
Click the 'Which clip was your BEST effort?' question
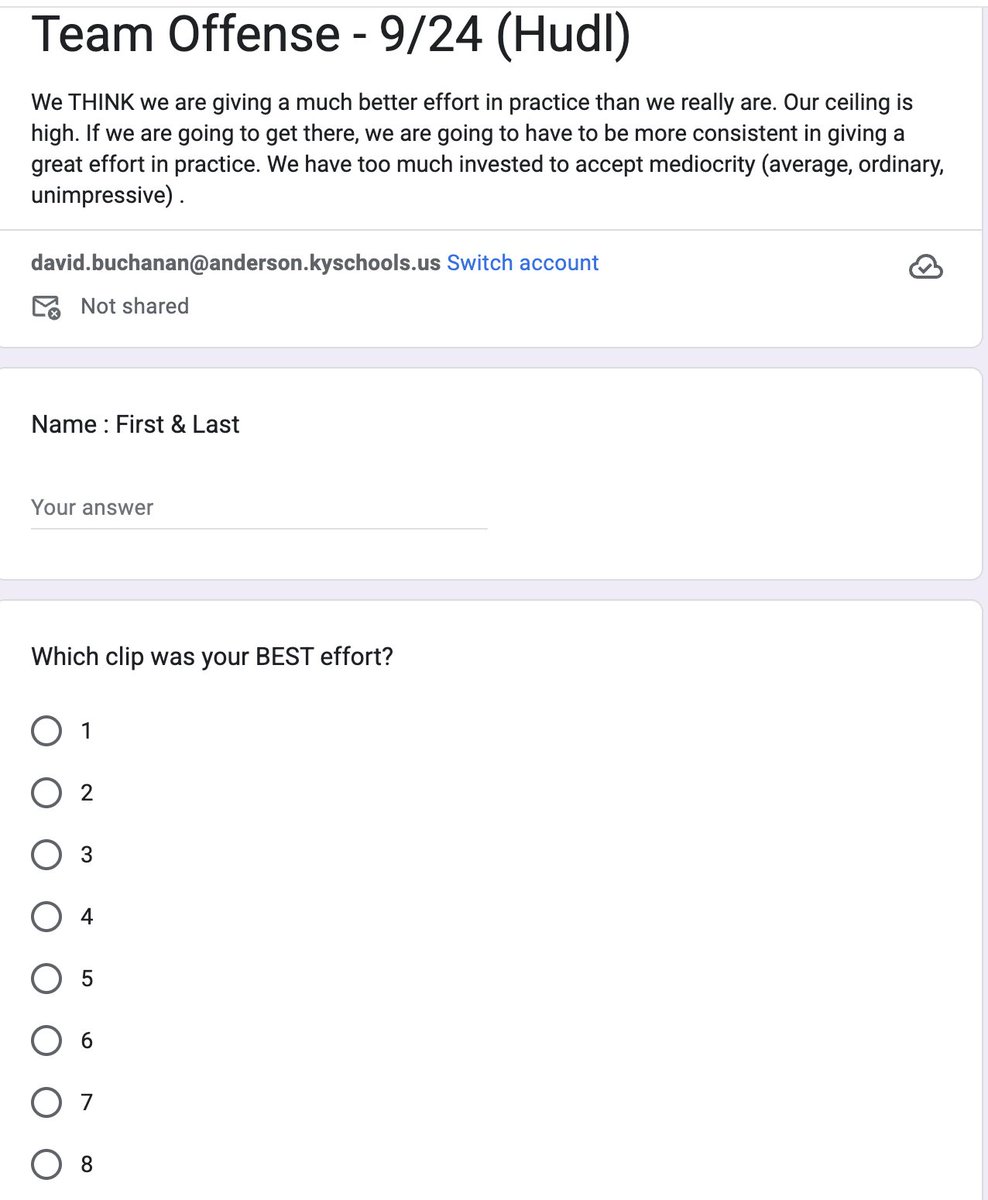click(x=212, y=657)
